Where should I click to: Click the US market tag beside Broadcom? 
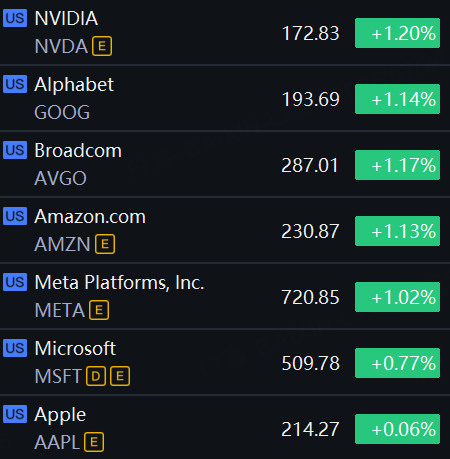(x=15, y=150)
